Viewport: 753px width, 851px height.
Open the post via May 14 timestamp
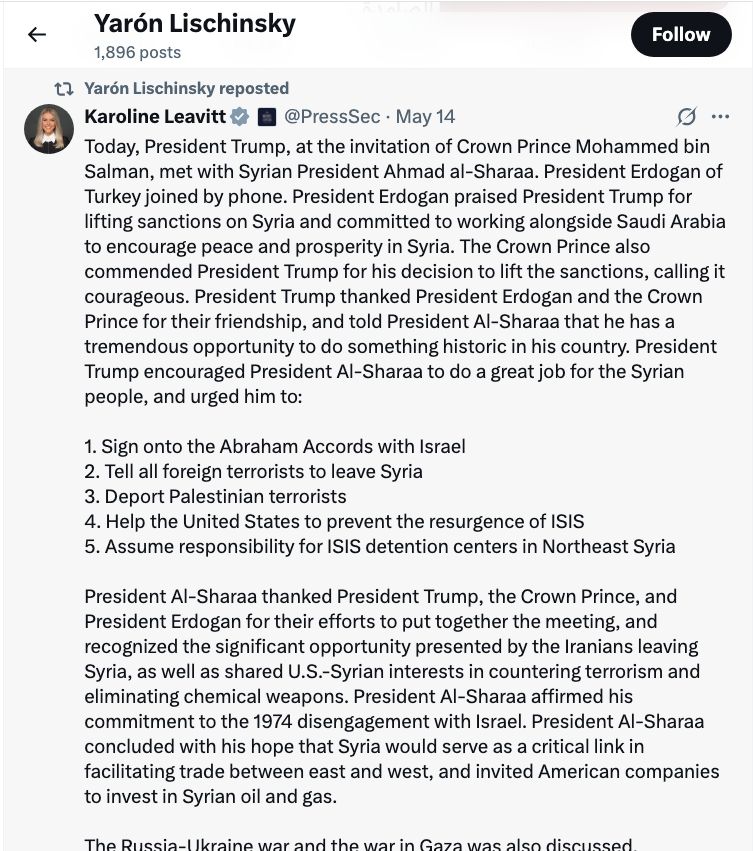click(425, 116)
